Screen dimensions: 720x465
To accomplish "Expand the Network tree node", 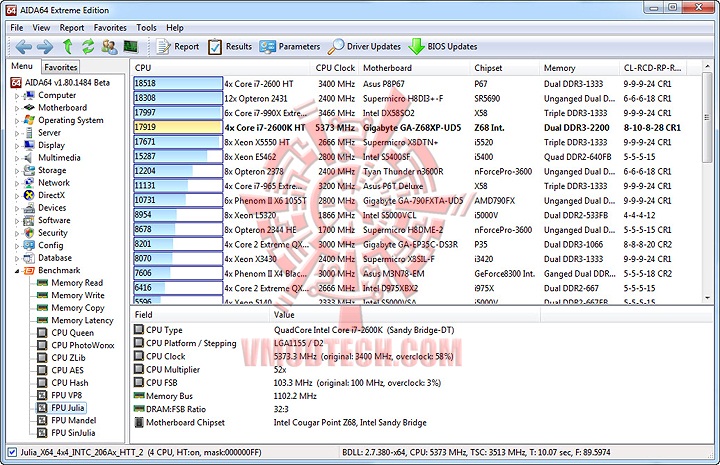I will tap(17, 183).
